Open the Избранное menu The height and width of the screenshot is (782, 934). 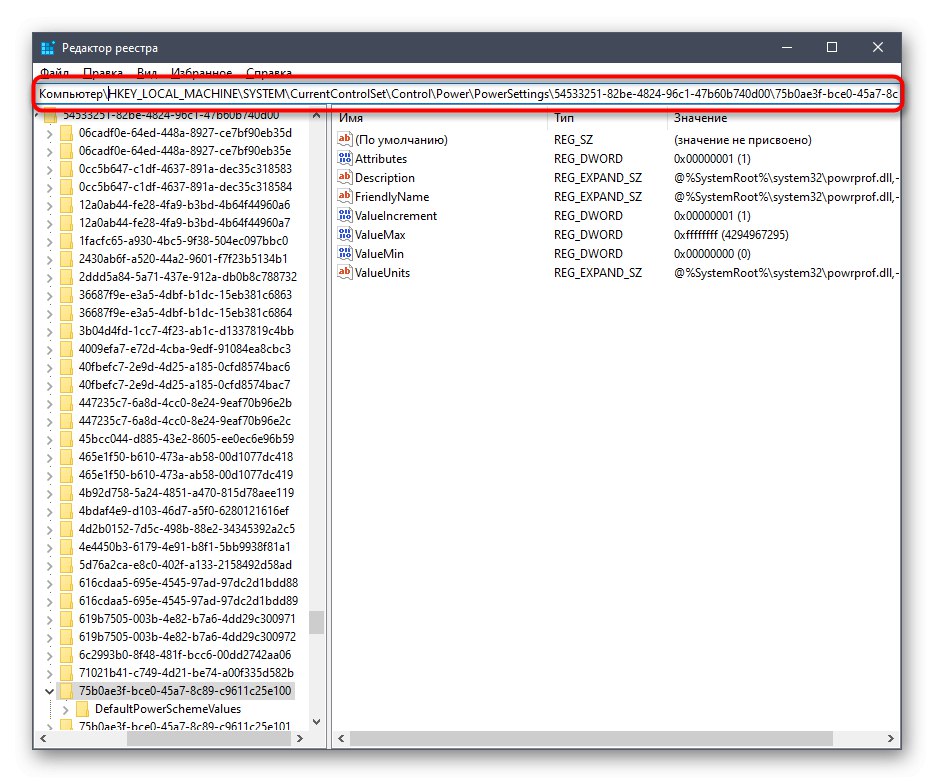(x=201, y=73)
